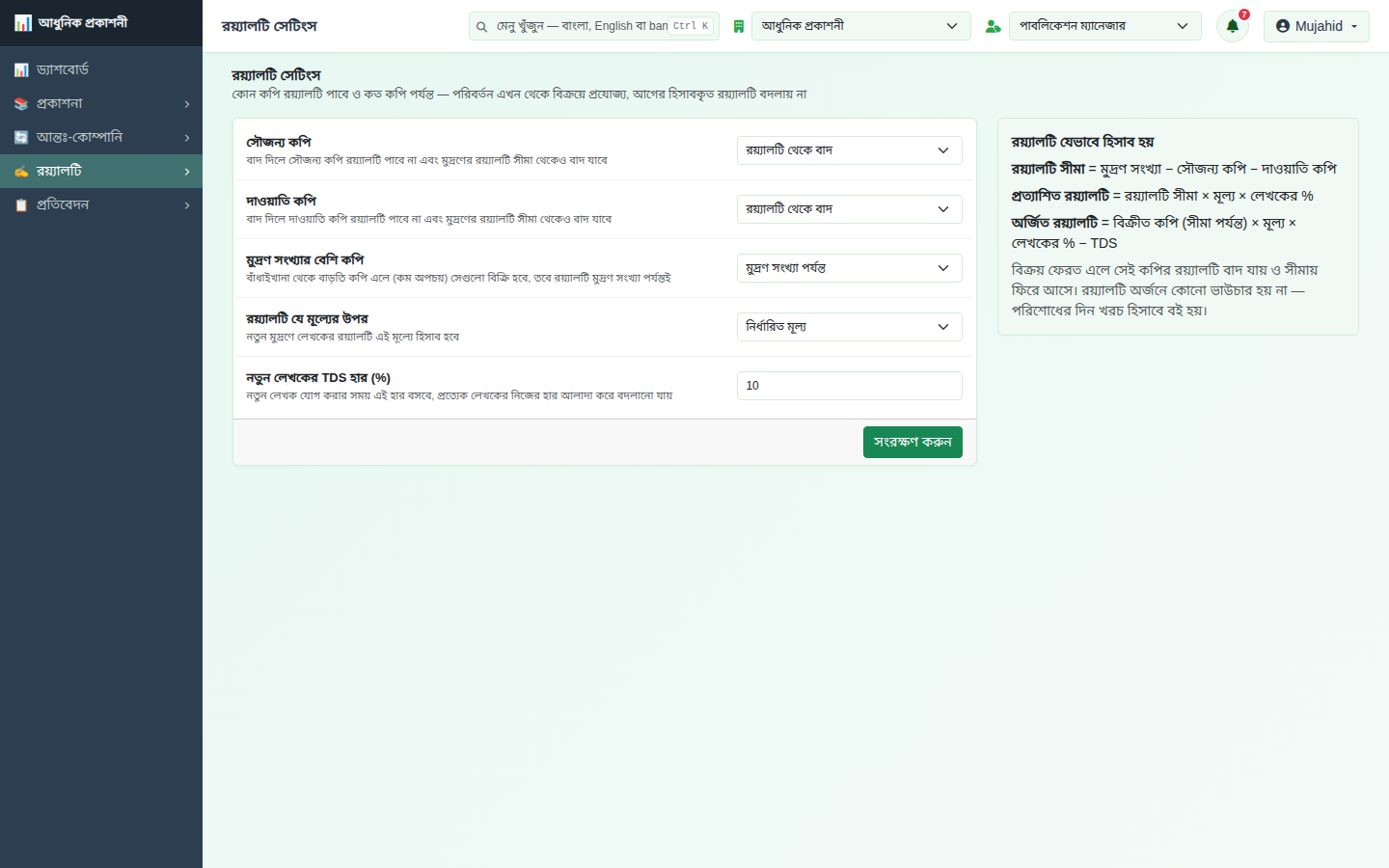Screen dimensions: 1389x868
Task: Click the নতুন লেখকের TDS হার (%) label
Action: (x=318, y=378)
